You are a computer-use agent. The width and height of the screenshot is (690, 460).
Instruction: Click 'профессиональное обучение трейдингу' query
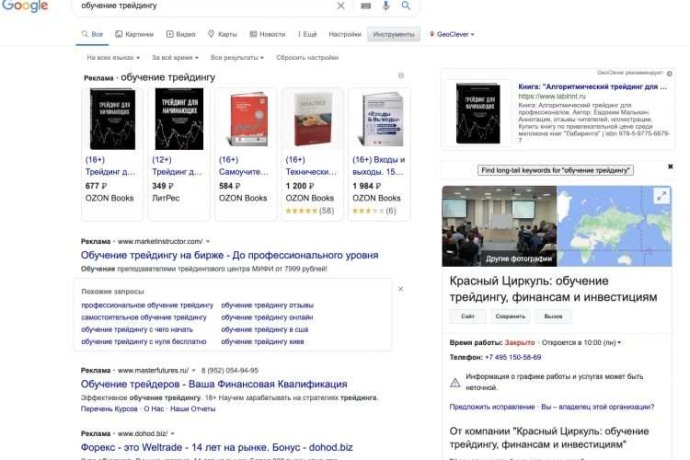pos(147,305)
